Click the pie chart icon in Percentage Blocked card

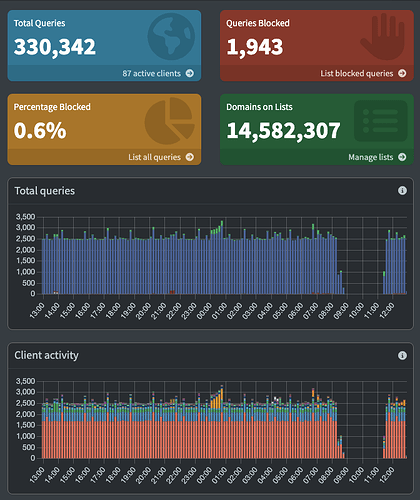(170, 121)
